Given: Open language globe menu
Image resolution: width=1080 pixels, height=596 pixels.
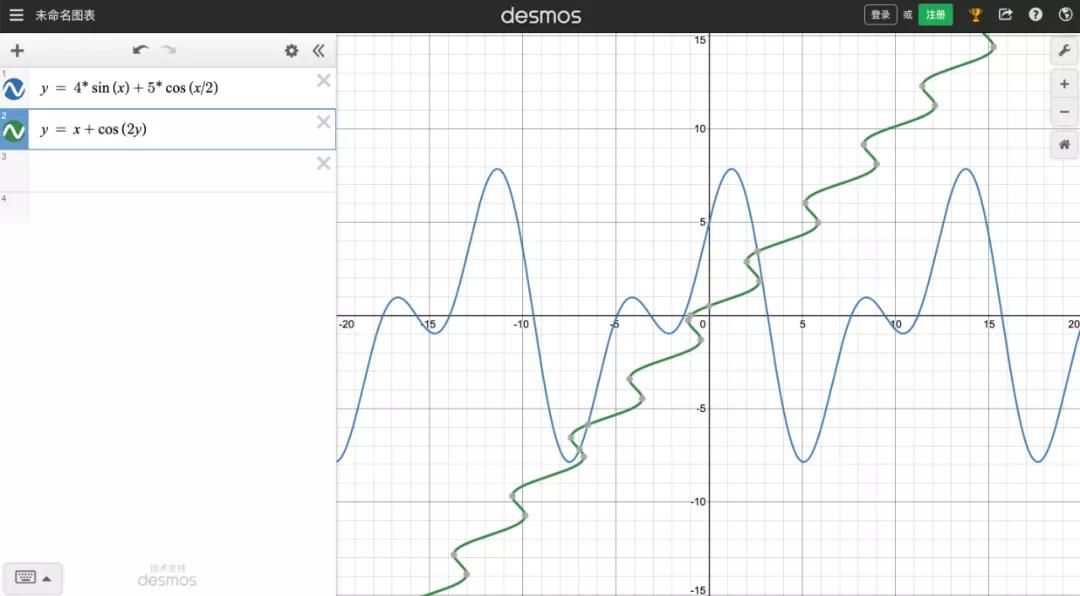Looking at the screenshot, I should point(1065,14).
